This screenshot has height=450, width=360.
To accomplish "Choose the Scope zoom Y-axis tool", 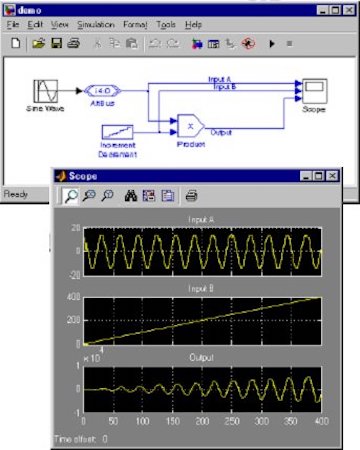I will [107, 195].
